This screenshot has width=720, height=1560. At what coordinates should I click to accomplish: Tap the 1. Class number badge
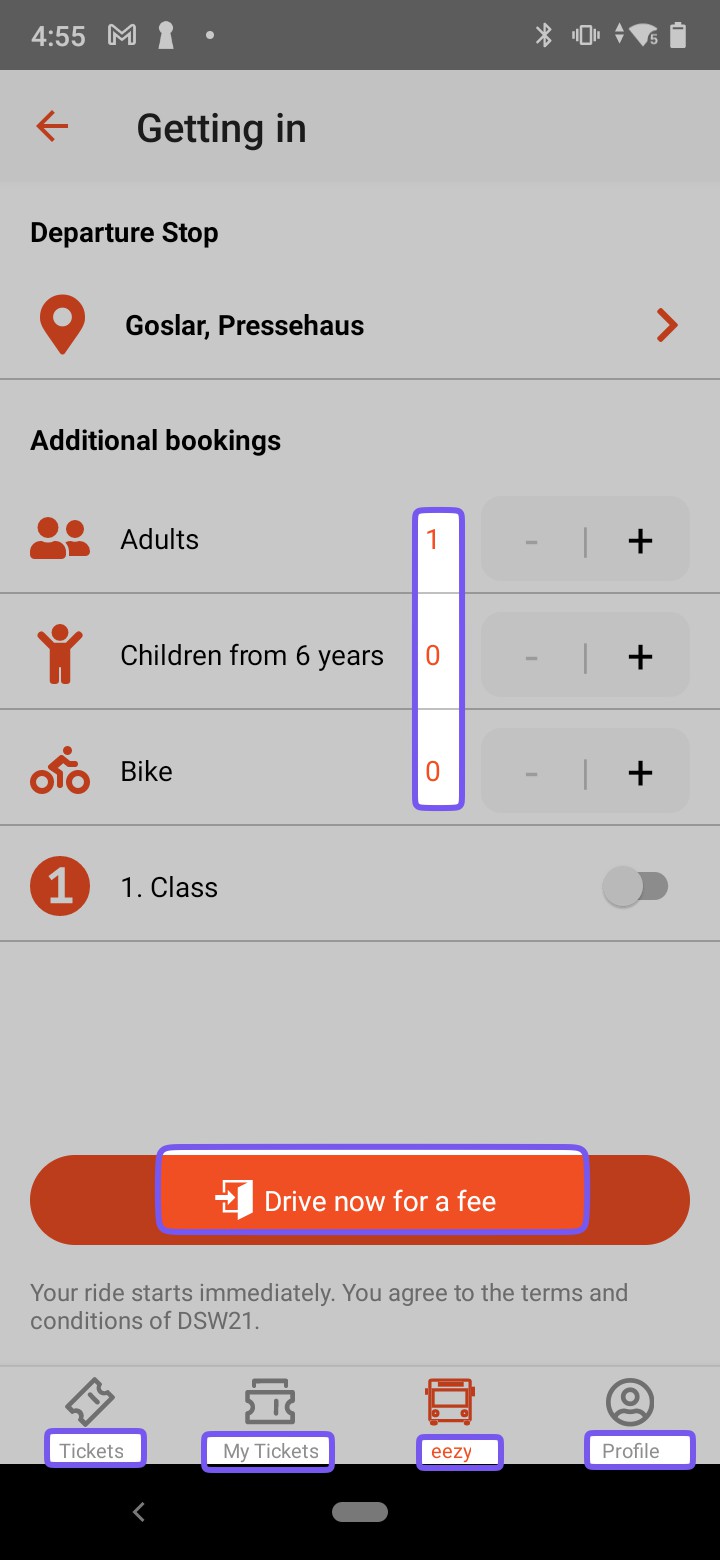60,887
